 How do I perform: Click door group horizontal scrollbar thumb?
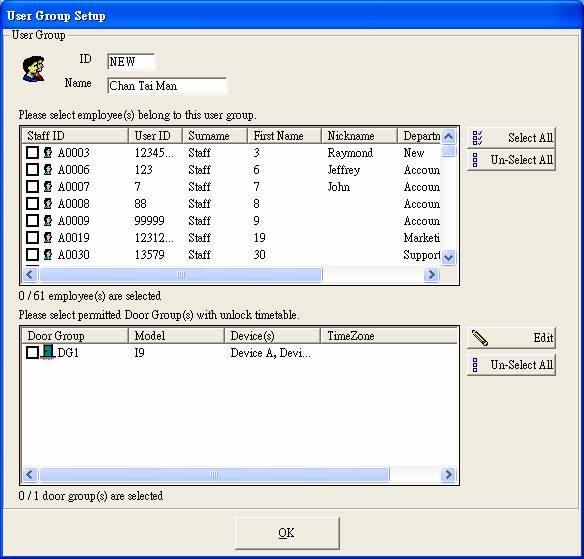(214, 474)
